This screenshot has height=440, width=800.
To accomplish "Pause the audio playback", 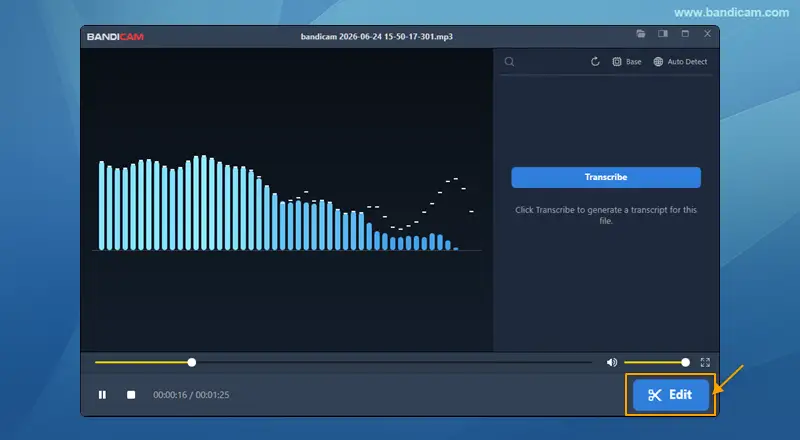I will coord(103,395).
